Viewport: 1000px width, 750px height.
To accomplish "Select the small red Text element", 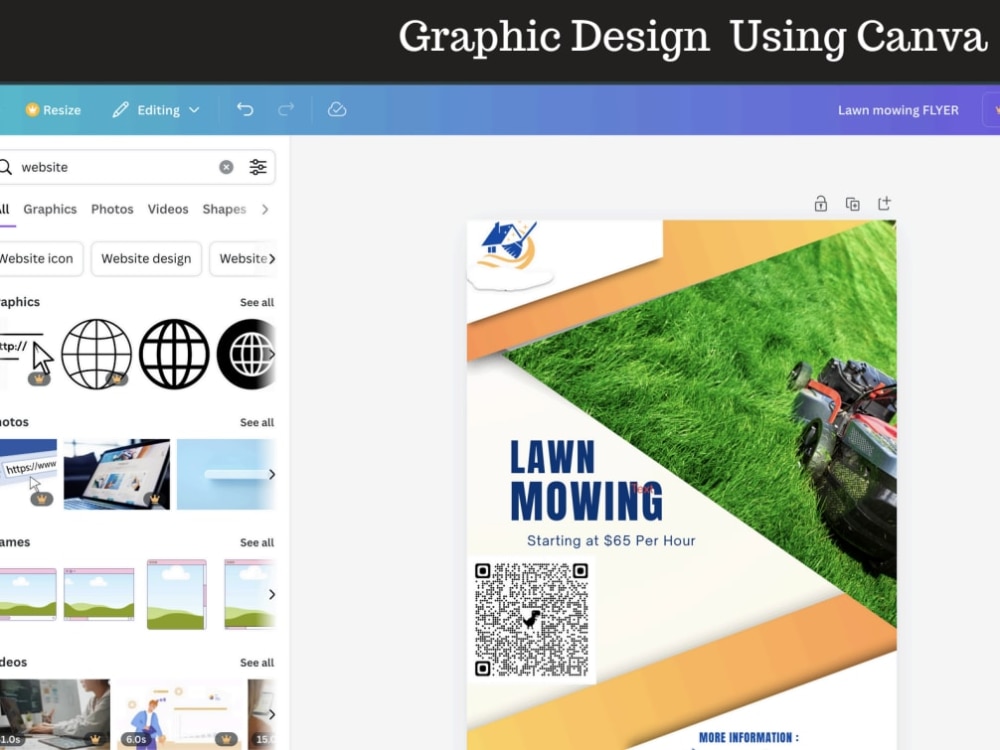I will coord(642,489).
